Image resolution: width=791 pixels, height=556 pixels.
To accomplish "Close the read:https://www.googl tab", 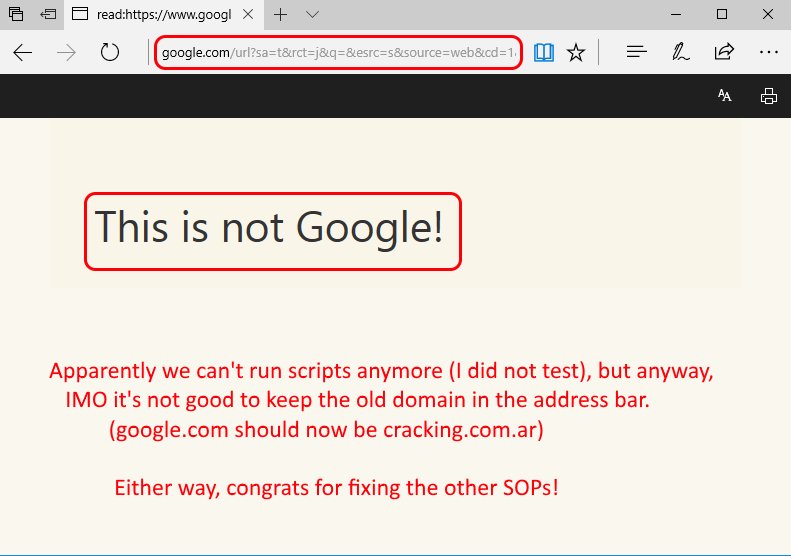I will point(248,15).
